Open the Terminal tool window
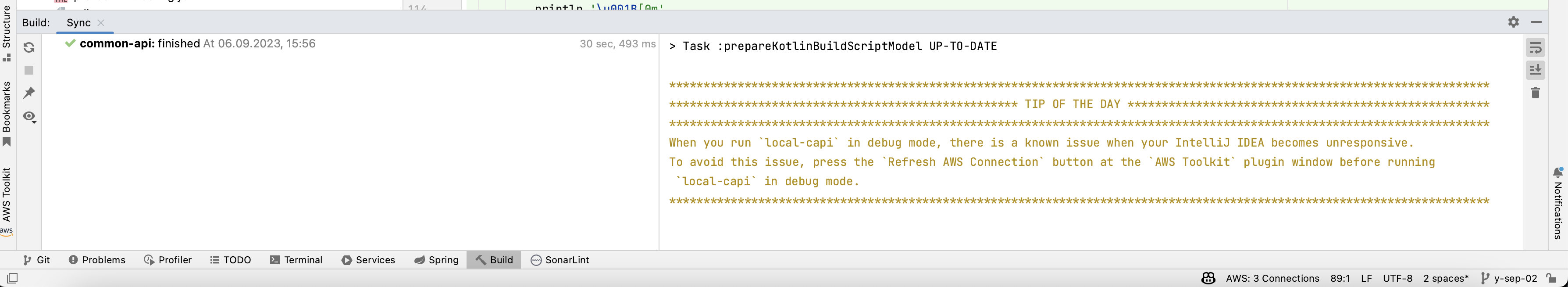1568x287 pixels. [x=296, y=260]
